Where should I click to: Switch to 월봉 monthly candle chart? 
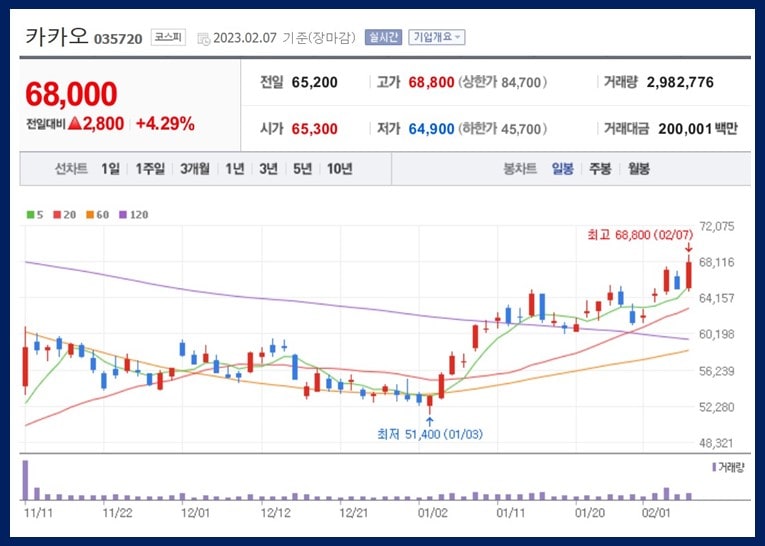639,169
